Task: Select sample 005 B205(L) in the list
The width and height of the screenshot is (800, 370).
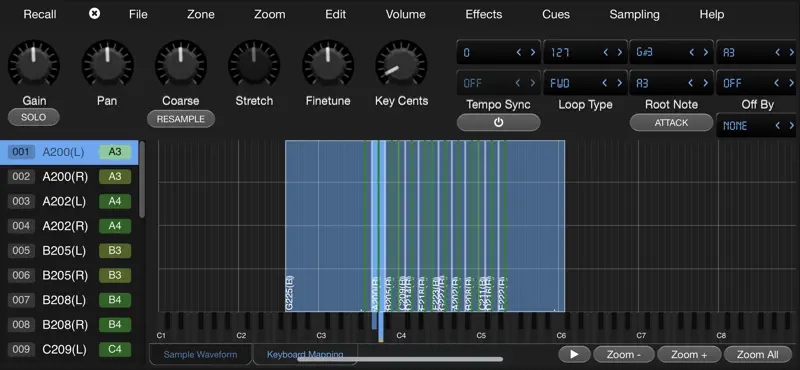Action: click(69, 251)
